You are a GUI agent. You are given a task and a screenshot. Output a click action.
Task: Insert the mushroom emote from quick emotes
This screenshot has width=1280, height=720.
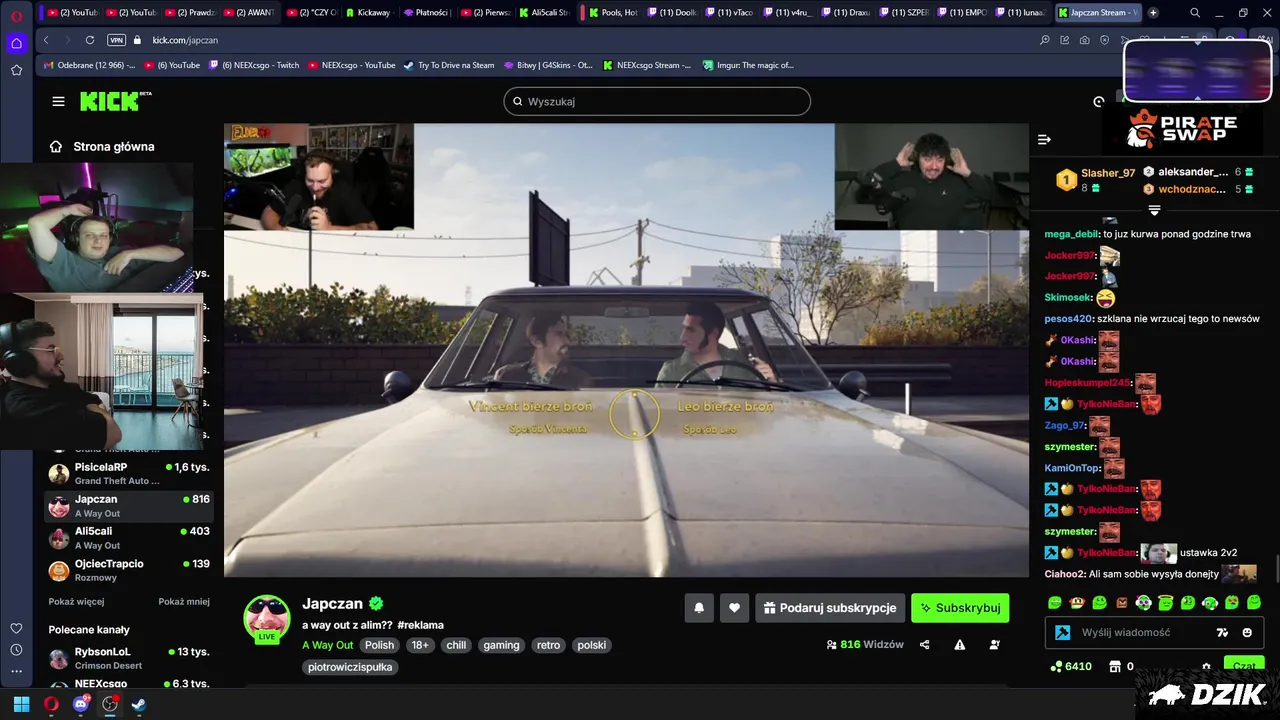pos(1077,602)
